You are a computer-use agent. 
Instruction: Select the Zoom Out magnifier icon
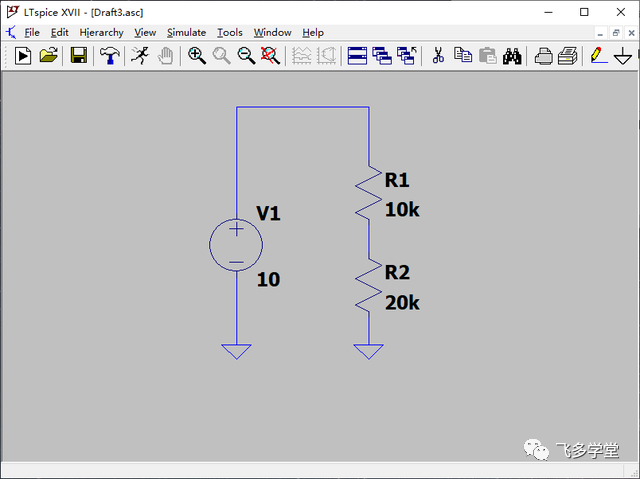[x=247, y=55]
